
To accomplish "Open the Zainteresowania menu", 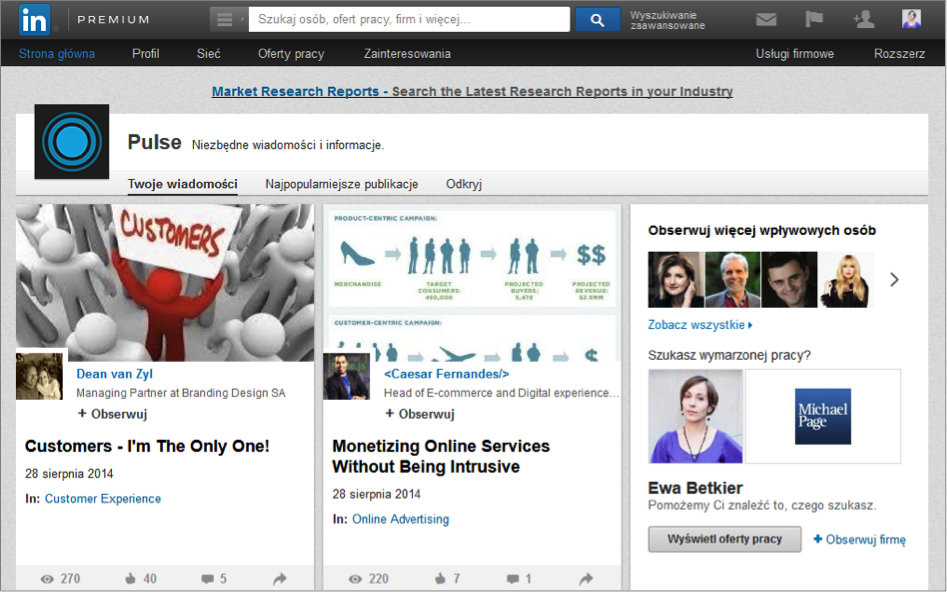I will point(407,53).
